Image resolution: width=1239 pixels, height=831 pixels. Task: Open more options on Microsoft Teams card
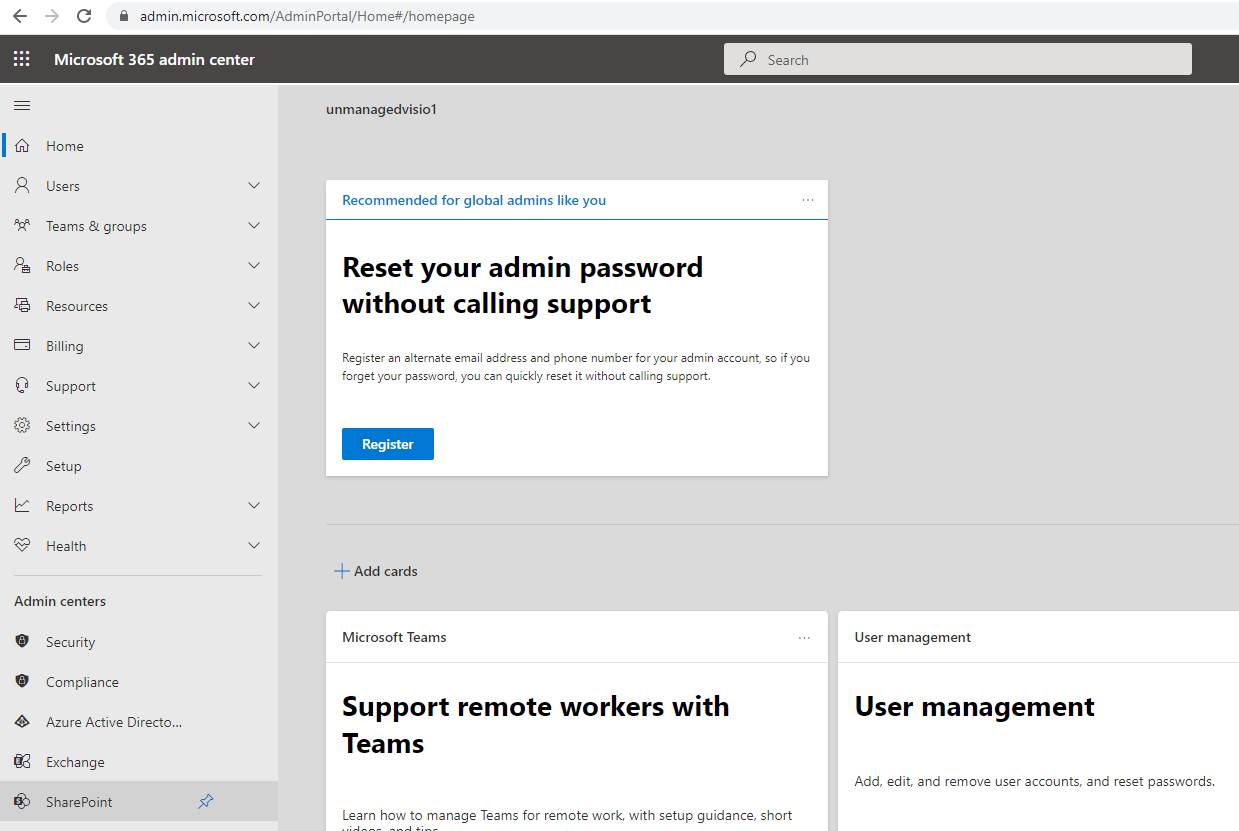click(x=804, y=637)
